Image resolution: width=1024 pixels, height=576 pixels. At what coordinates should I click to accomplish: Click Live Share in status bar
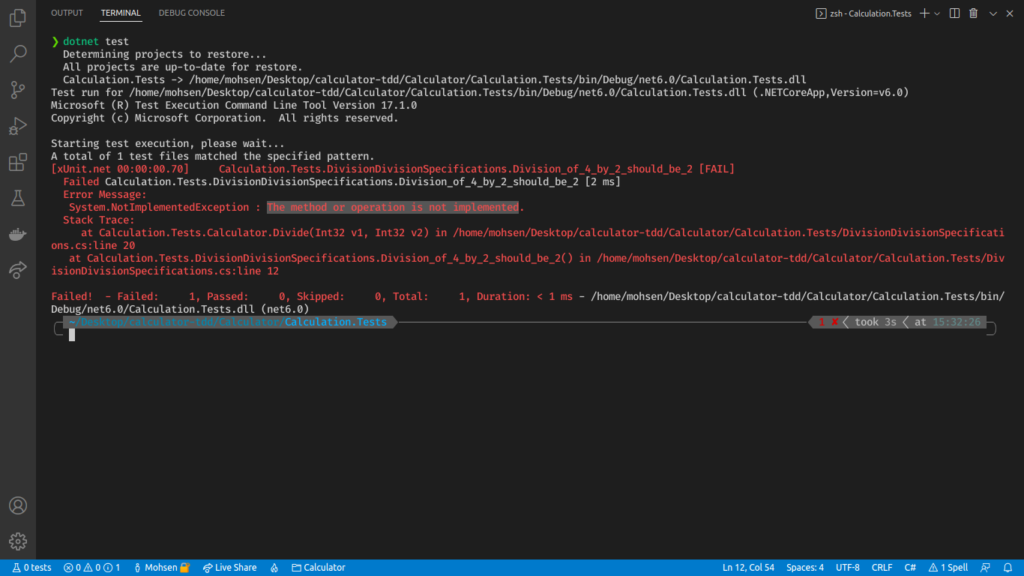coord(229,567)
